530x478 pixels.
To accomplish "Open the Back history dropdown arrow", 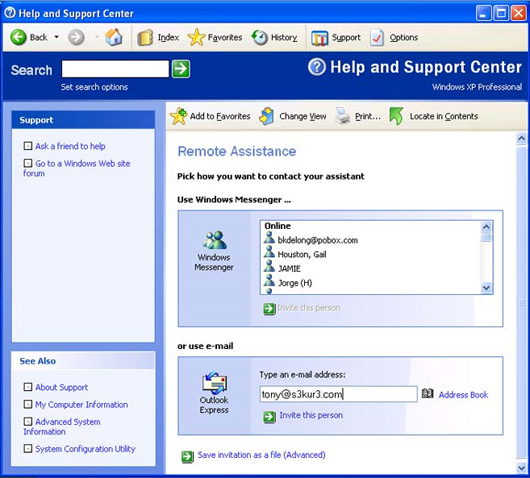I will click(56, 37).
